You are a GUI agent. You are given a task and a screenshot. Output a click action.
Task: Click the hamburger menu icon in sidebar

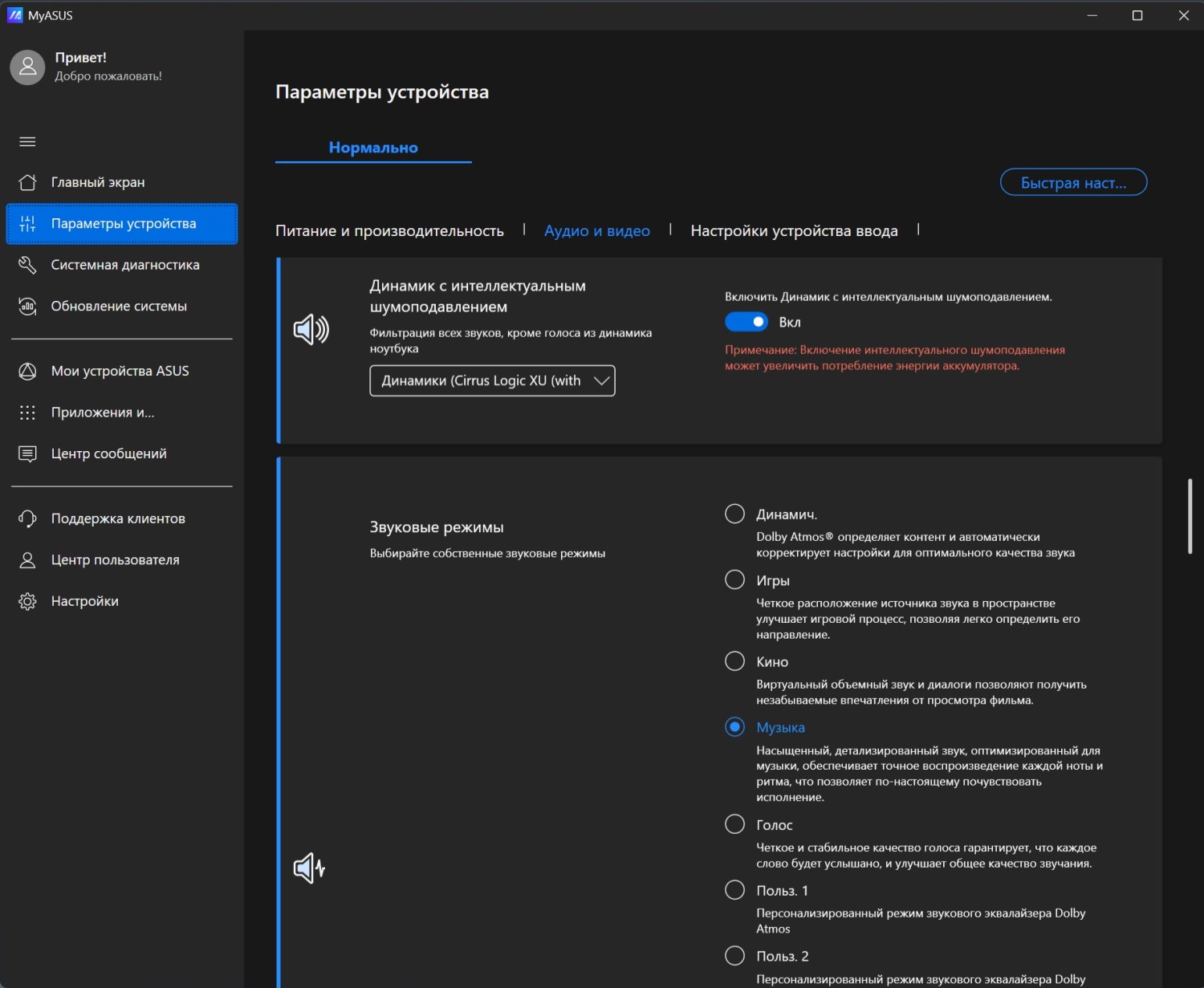27,142
